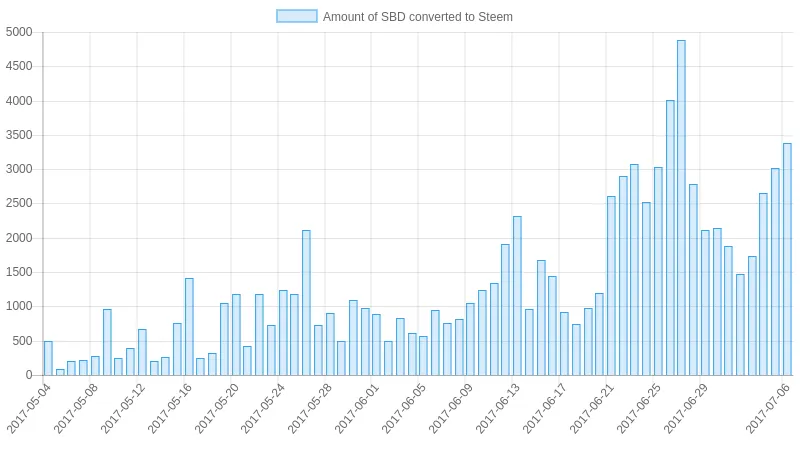Click the x-axis date 2017-05-20

pyautogui.click(x=216, y=409)
